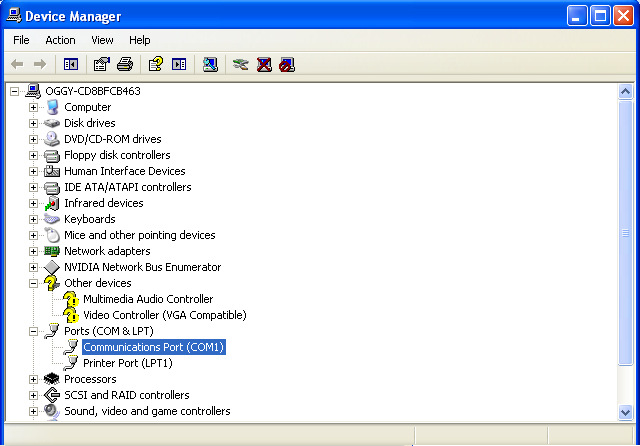Collapse the Other devices node
The image size is (640, 446).
pyautogui.click(x=33, y=283)
